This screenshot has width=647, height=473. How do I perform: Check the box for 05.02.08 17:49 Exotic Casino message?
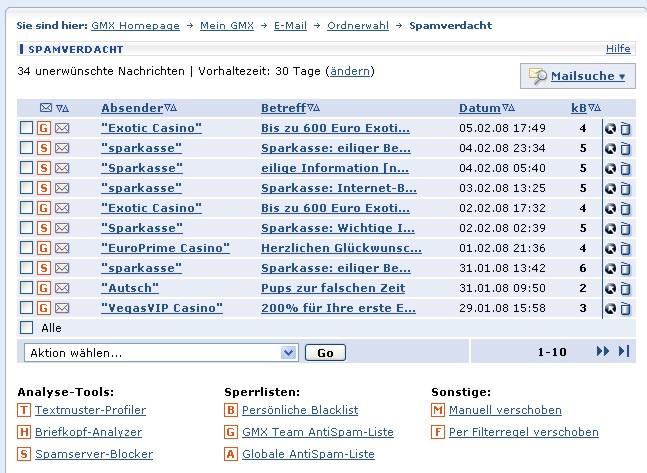[26, 128]
